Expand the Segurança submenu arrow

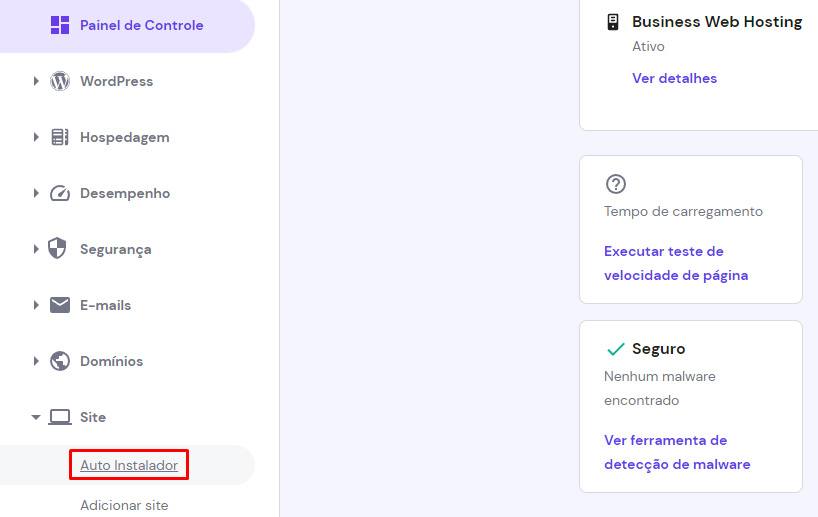[x=36, y=249]
